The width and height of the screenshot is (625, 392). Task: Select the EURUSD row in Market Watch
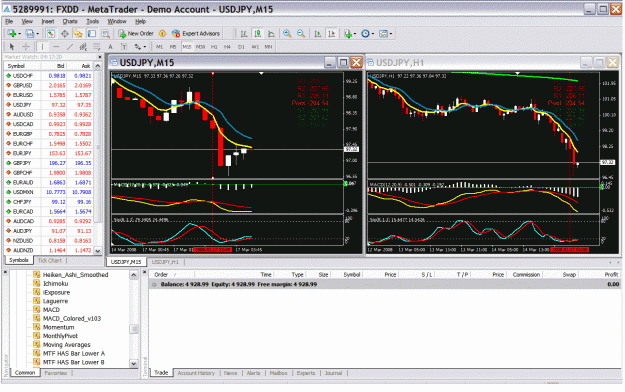[49, 95]
